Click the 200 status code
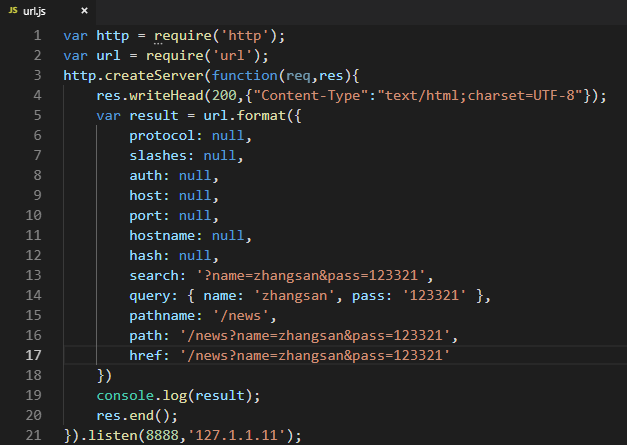The height and width of the screenshot is (445, 627). (224, 96)
